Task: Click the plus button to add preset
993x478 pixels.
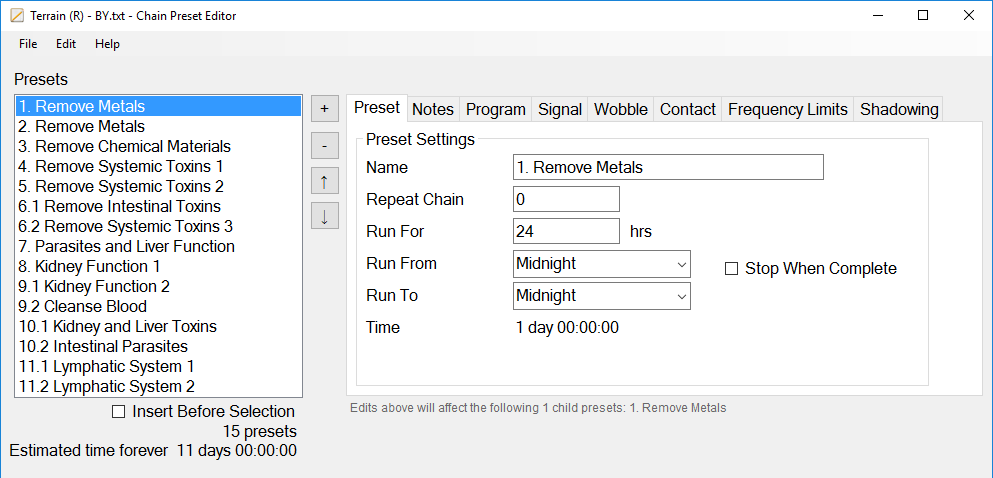Action: click(x=324, y=108)
